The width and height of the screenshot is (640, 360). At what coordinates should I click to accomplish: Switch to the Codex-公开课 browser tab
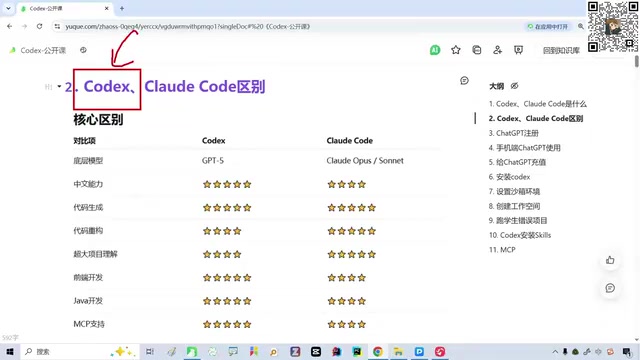pyautogui.click(x=64, y=8)
